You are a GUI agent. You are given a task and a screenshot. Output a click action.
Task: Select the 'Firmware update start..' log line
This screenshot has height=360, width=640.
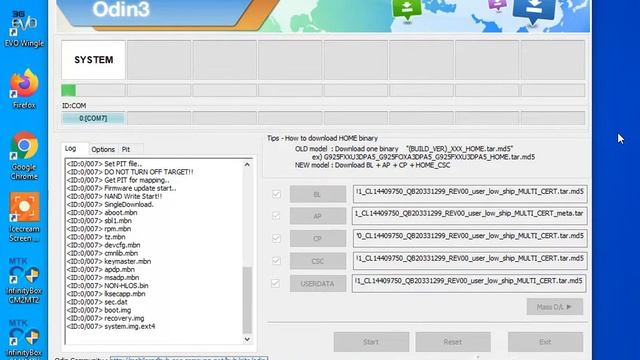coord(121,188)
